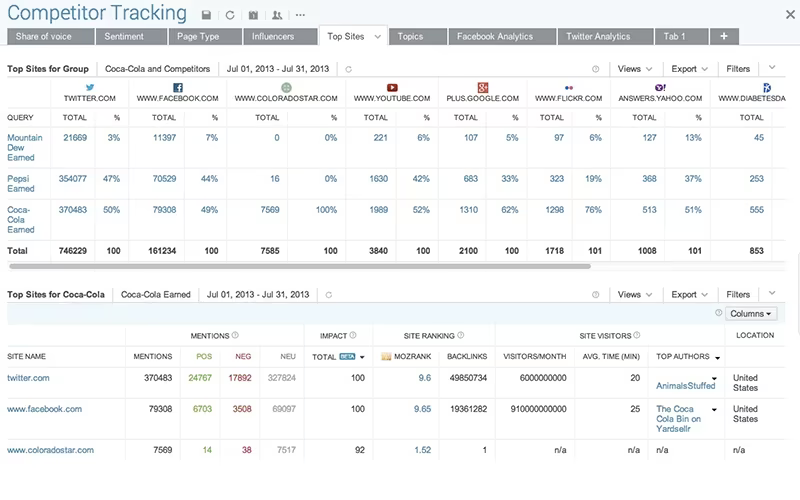Click the AnimalsStuffed author link

[685, 386]
